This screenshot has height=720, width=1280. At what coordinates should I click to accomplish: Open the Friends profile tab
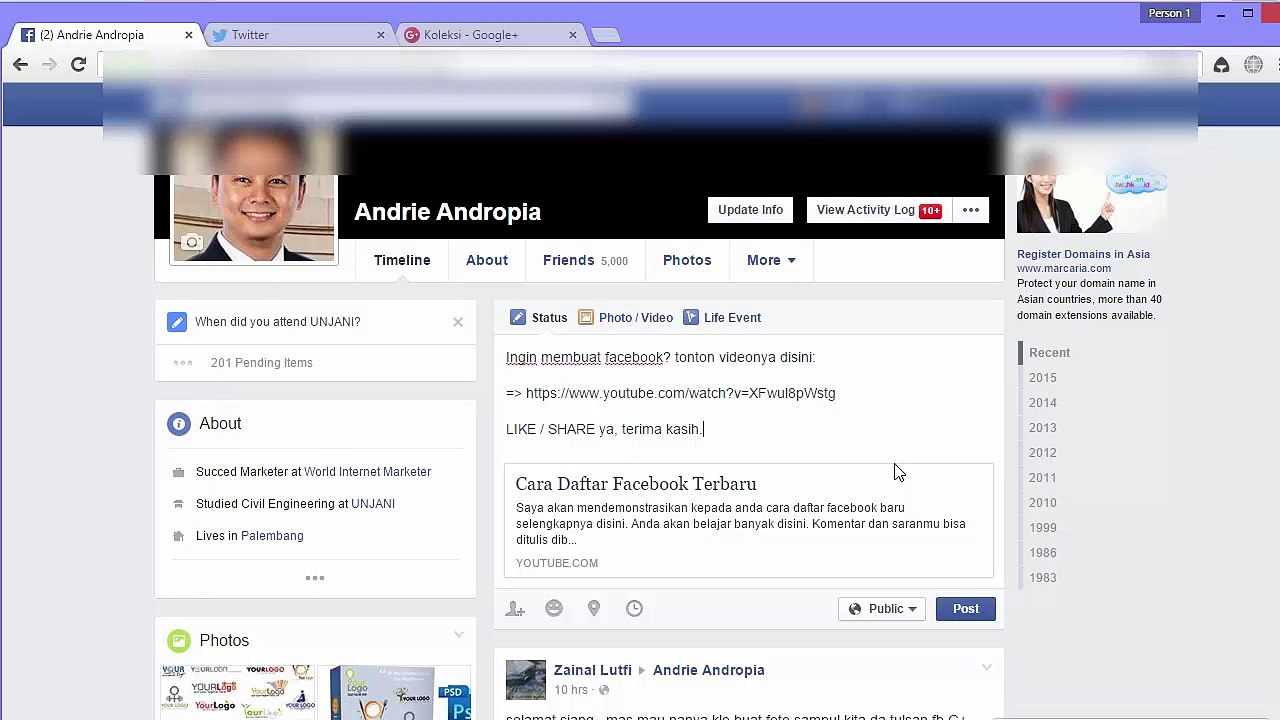pyautogui.click(x=585, y=260)
